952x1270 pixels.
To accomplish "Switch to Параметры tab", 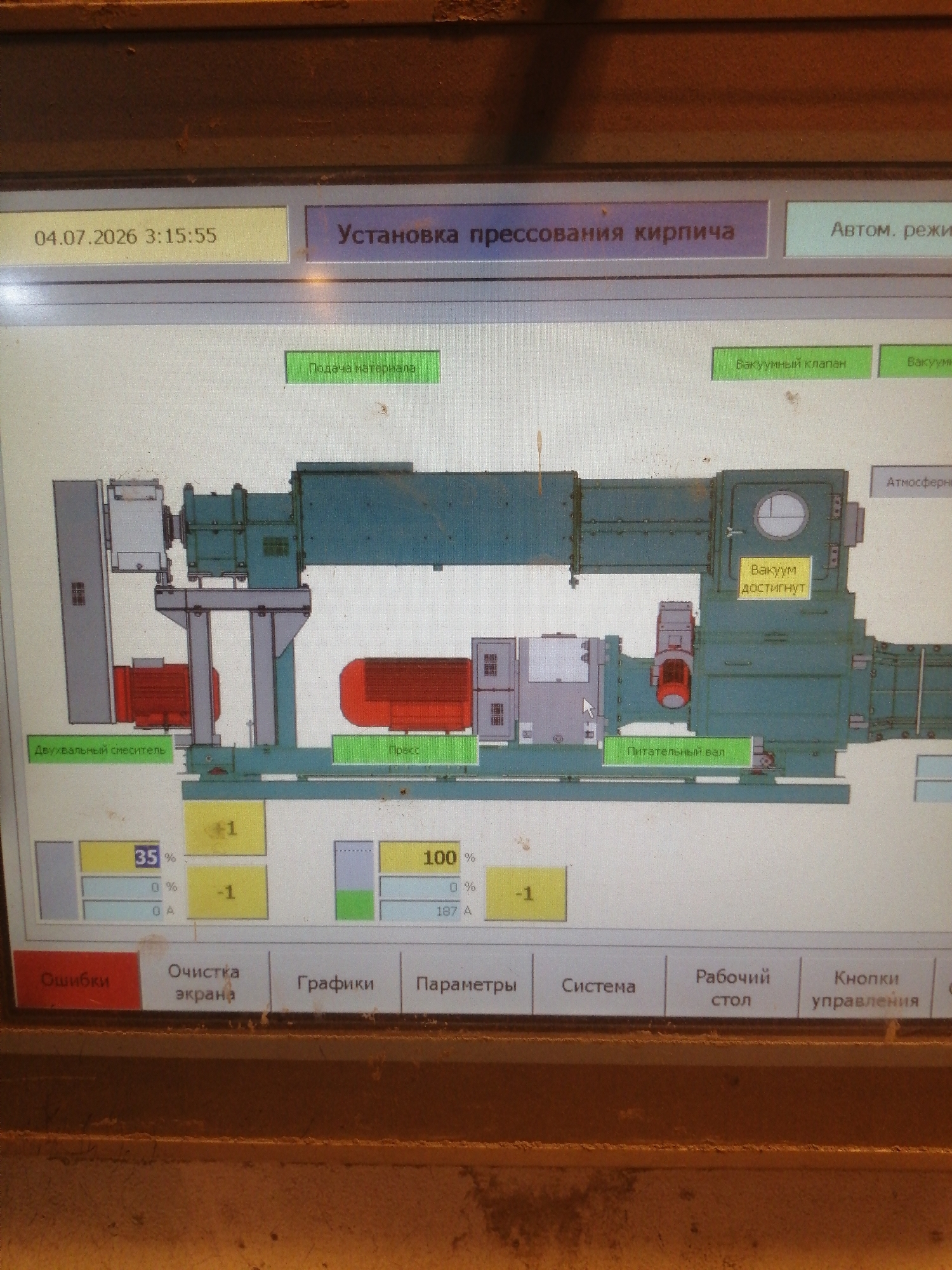I will pyautogui.click(x=466, y=984).
